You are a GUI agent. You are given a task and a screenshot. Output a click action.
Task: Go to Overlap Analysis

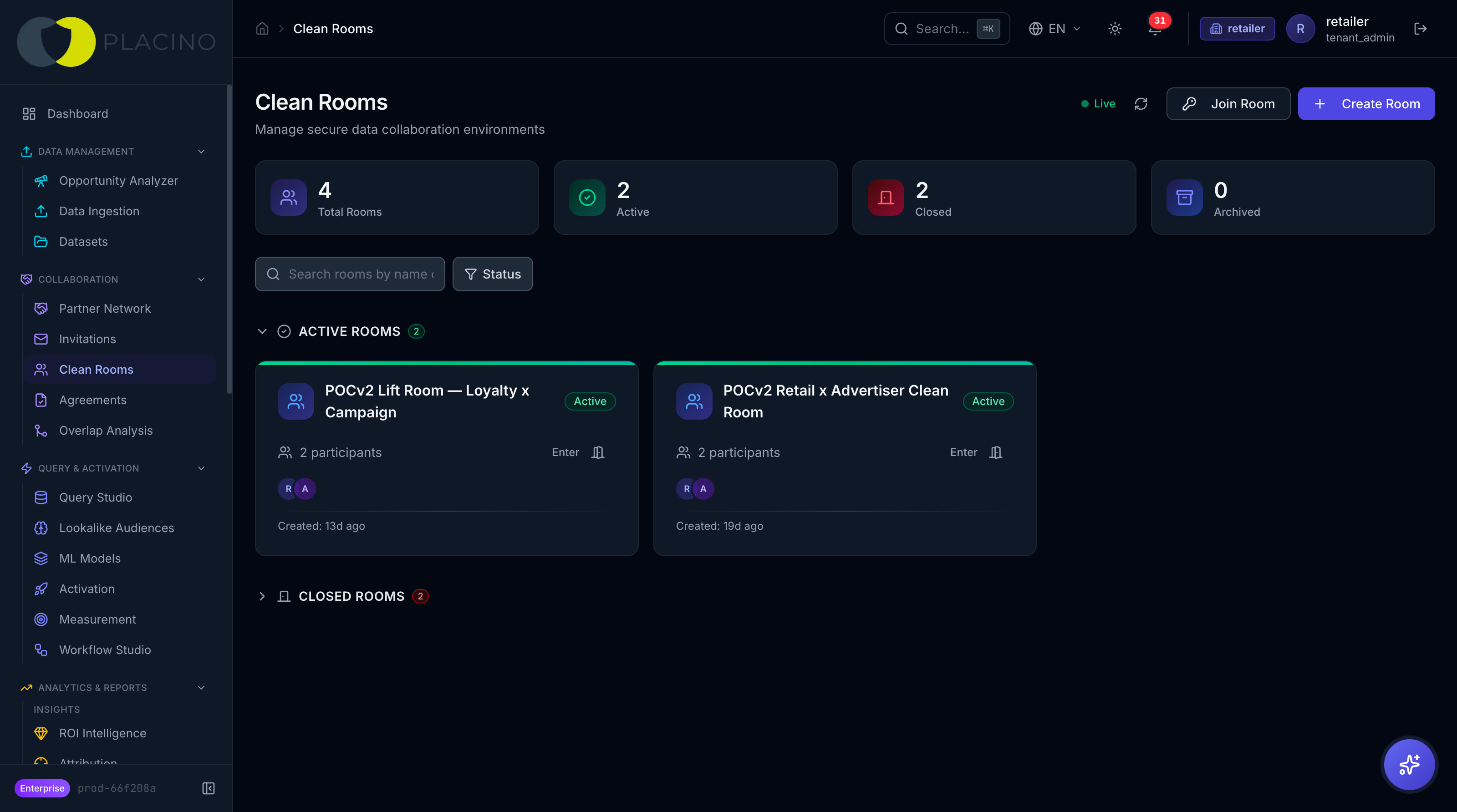click(x=119, y=430)
